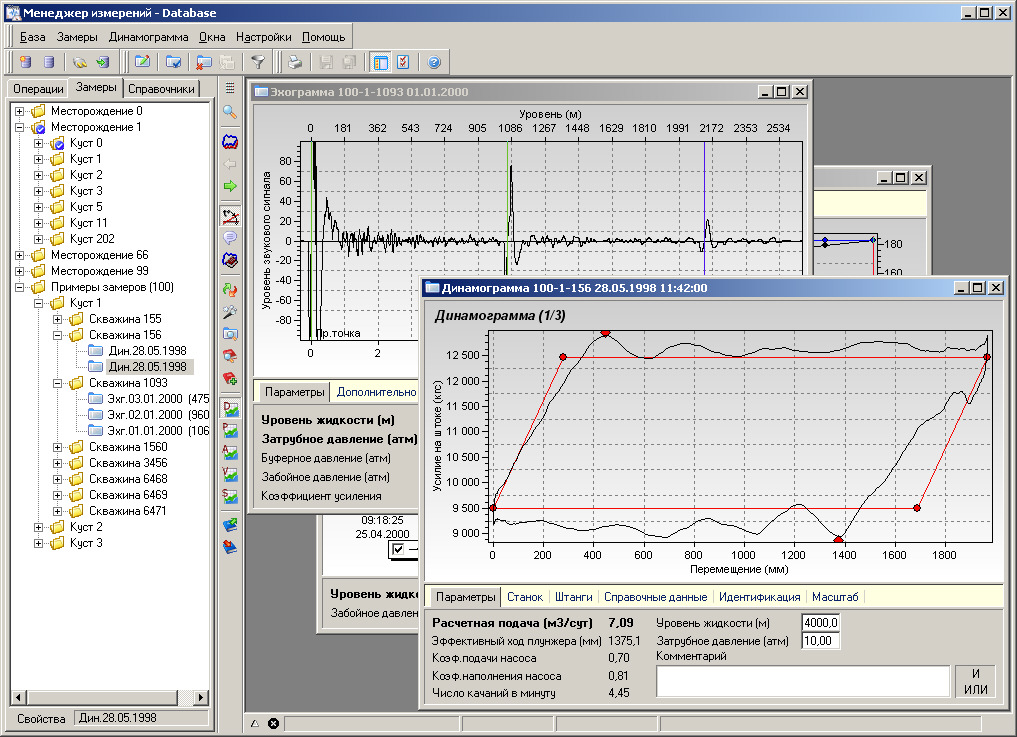Switch to the Штанги tab
The height and width of the screenshot is (737, 1017).
click(573, 597)
